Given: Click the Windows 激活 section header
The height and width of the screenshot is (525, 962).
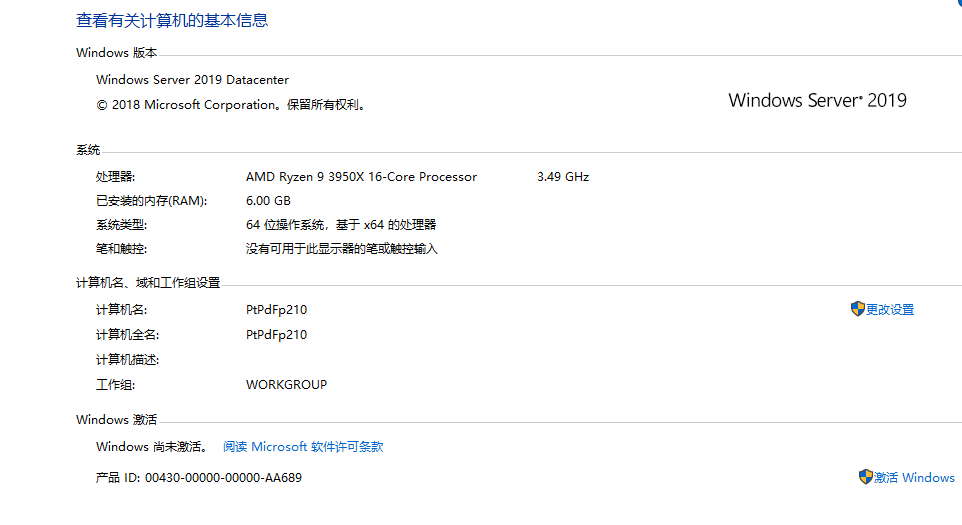Looking at the screenshot, I should 117,420.
